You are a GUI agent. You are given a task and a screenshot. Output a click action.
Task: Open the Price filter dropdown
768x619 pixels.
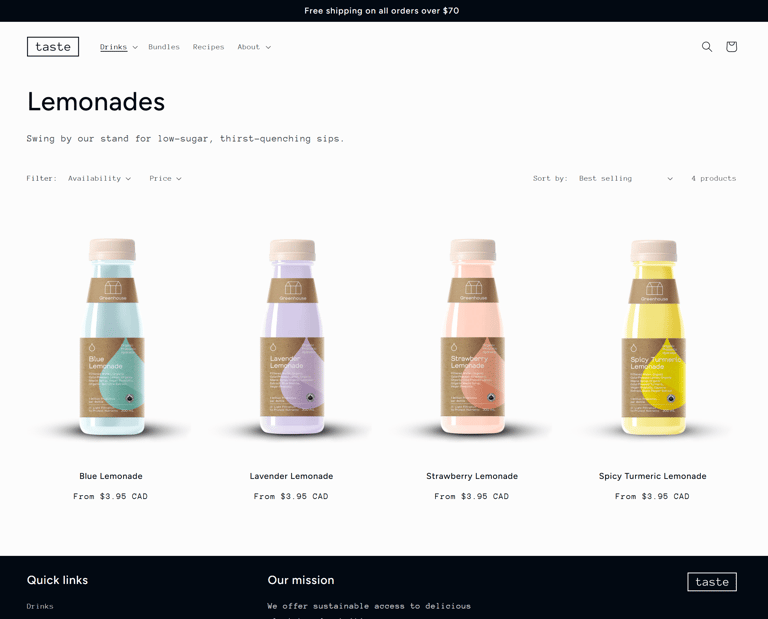165,178
